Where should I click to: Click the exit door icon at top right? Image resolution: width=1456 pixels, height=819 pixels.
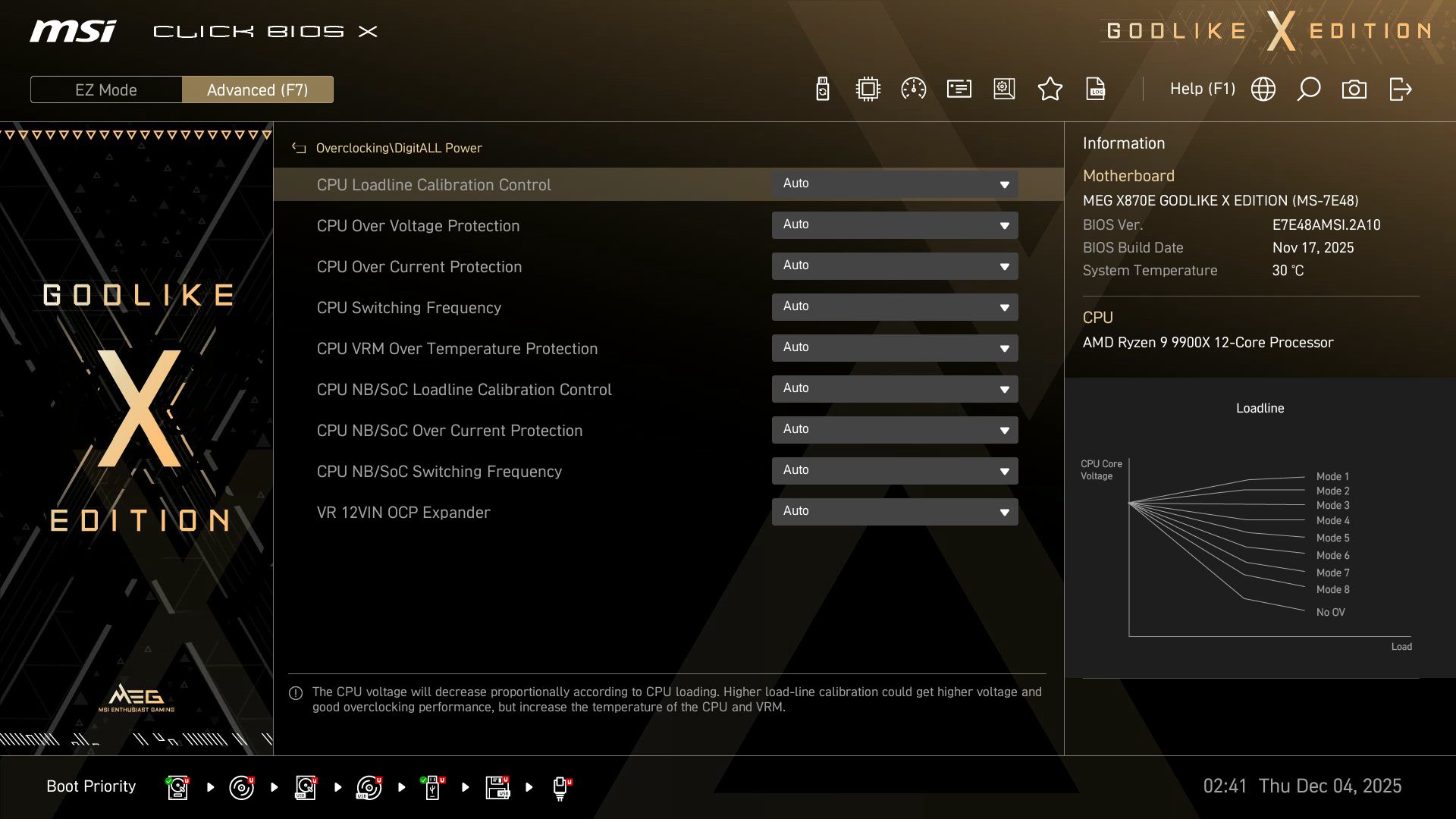point(1399,89)
